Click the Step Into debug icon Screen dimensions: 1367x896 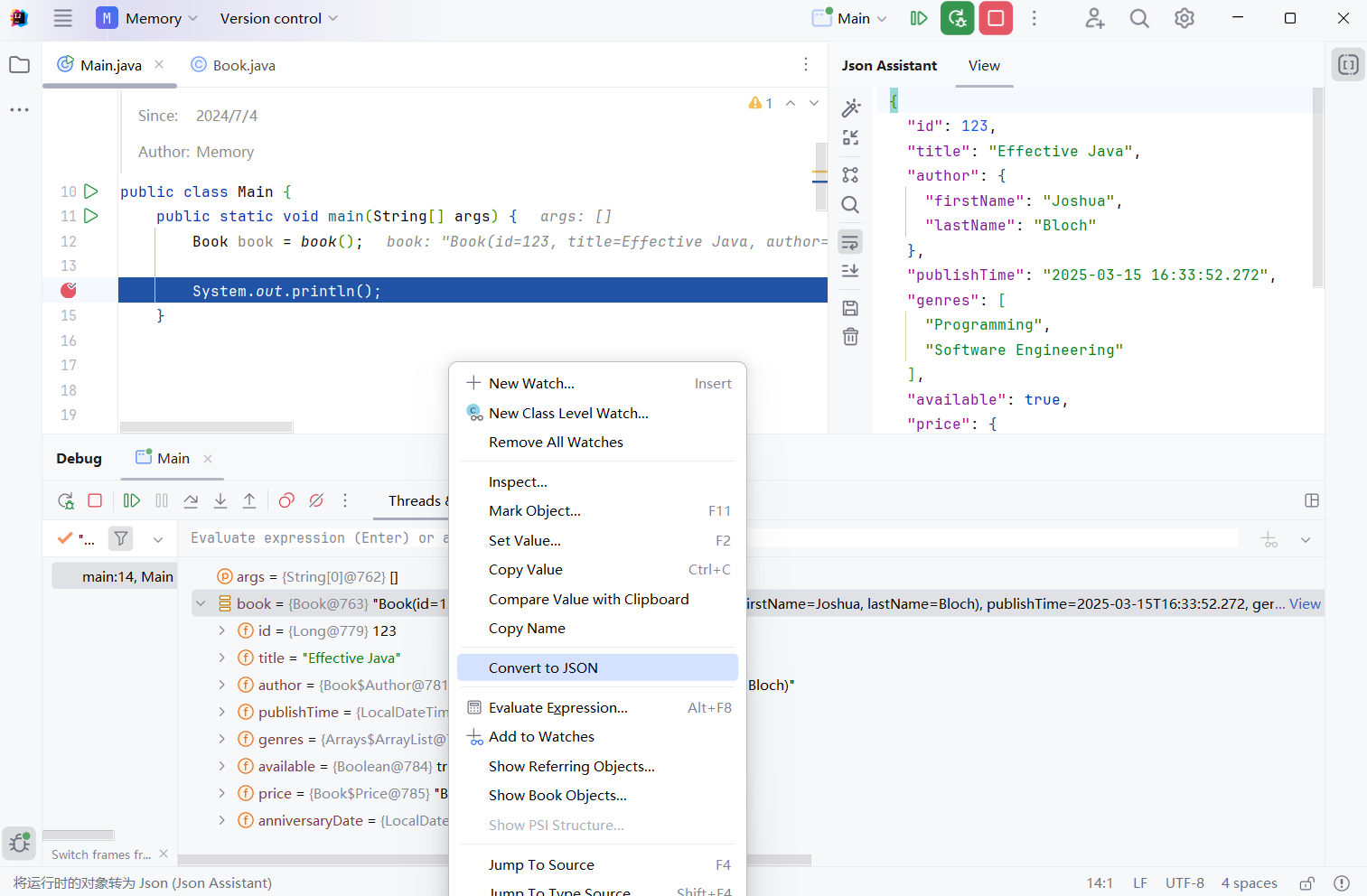tap(220, 500)
